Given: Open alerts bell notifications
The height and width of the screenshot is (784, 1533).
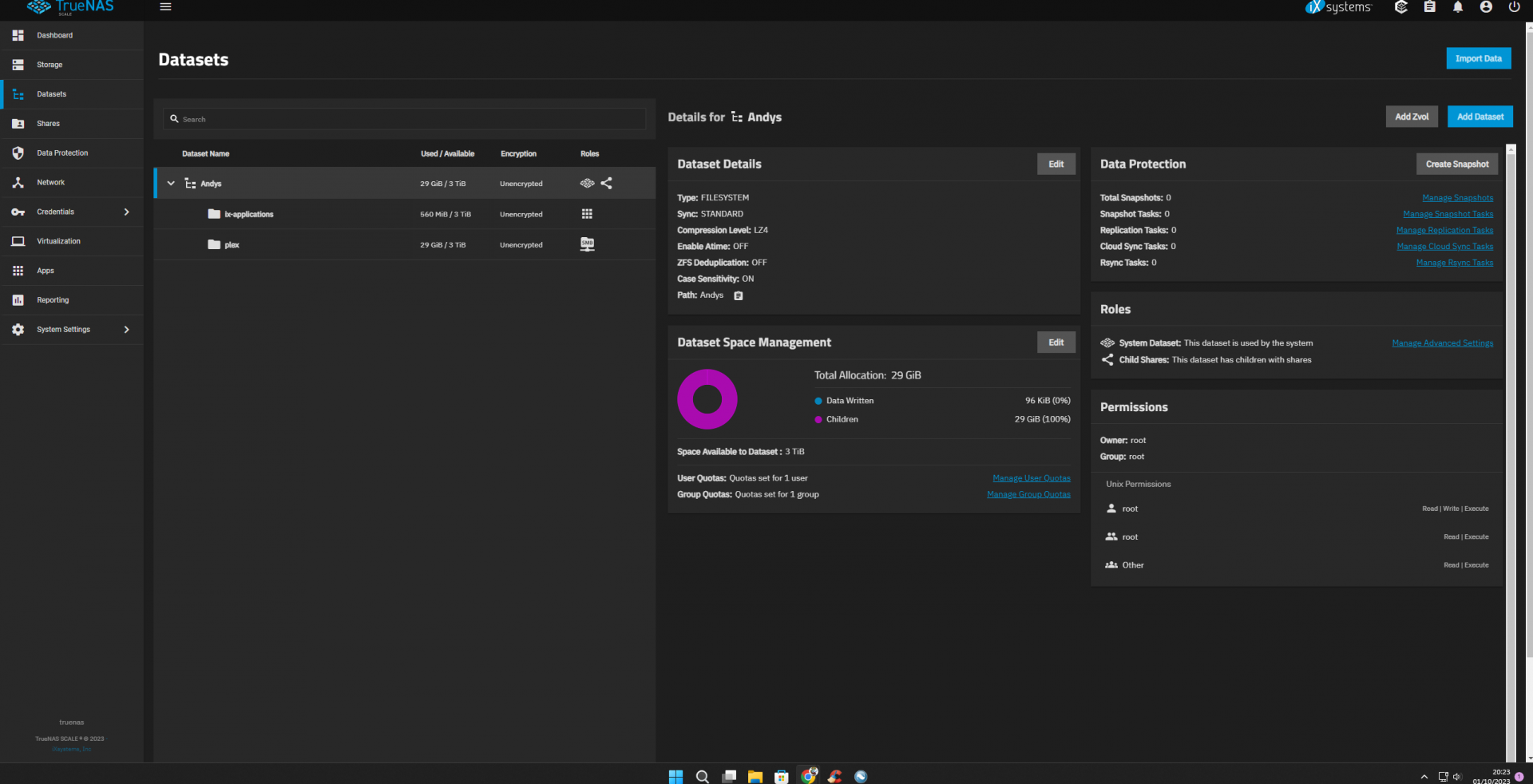Looking at the screenshot, I should (x=1458, y=6).
